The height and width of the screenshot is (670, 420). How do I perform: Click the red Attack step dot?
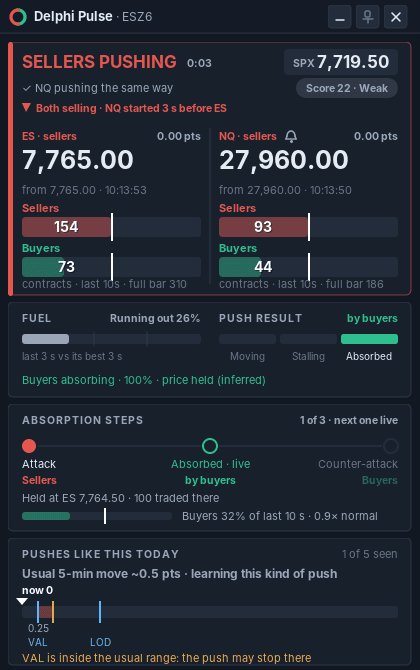click(29, 446)
